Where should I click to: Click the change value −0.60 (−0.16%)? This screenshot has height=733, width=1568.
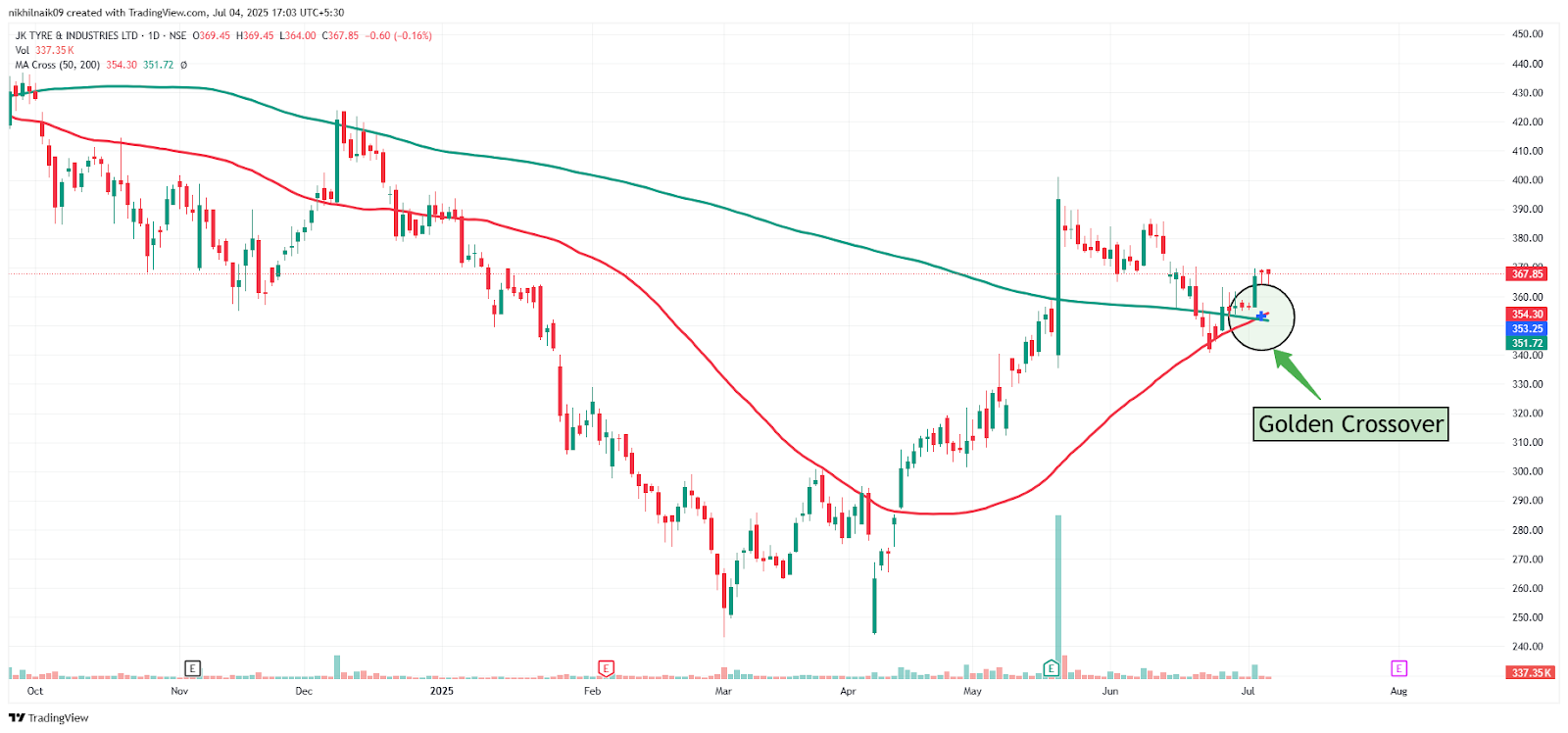click(399, 35)
